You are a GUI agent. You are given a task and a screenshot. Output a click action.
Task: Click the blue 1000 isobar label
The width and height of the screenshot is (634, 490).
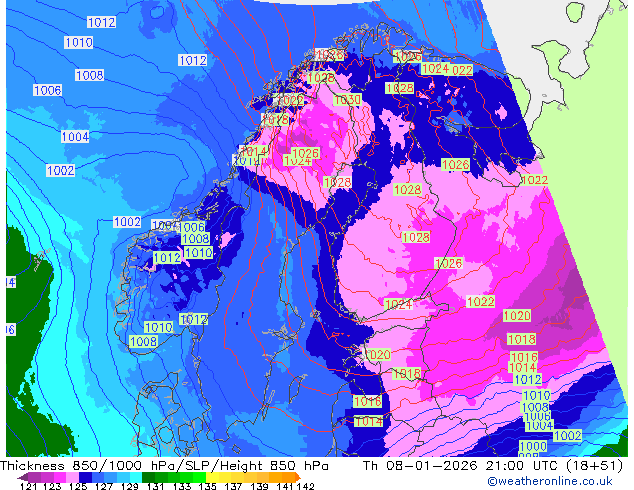[x=533, y=446]
